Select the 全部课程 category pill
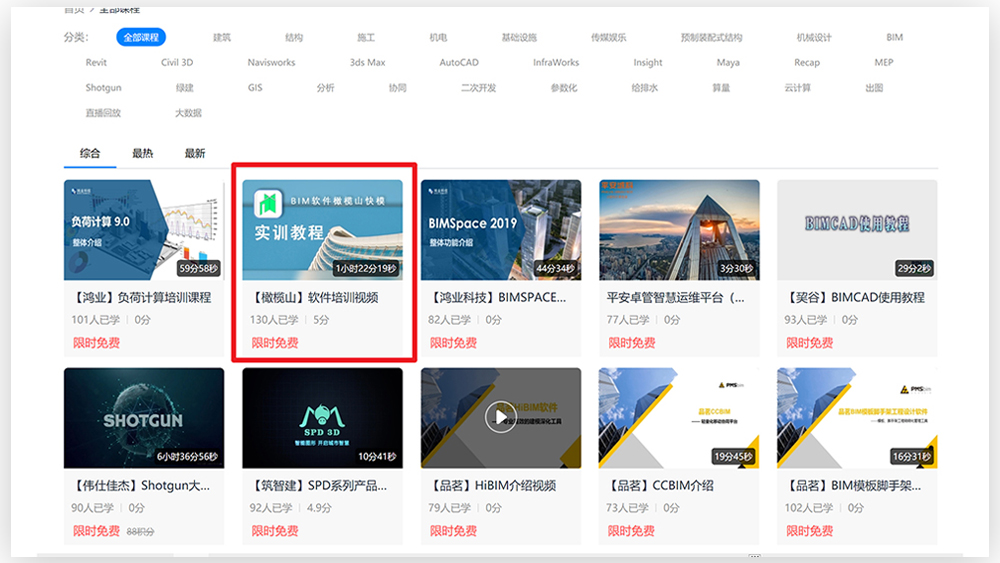This screenshot has height=563, width=1000. pyautogui.click(x=141, y=37)
